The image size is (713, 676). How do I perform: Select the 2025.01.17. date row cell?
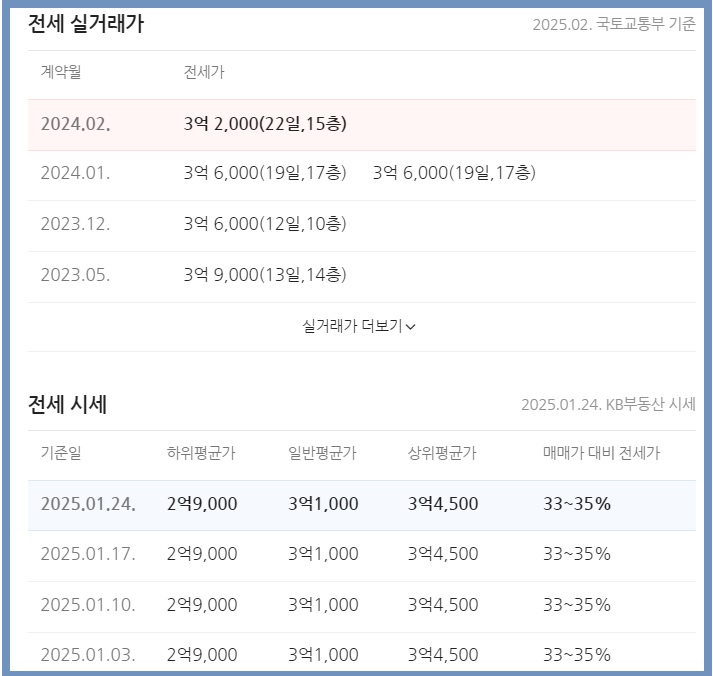(88, 554)
